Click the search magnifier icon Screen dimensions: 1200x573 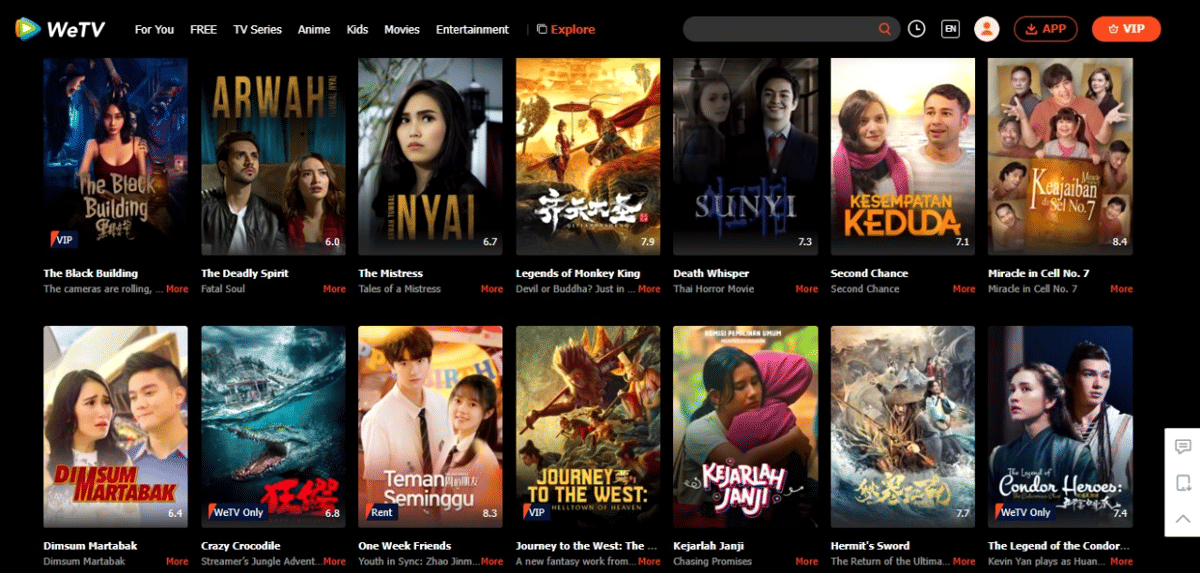coord(884,29)
